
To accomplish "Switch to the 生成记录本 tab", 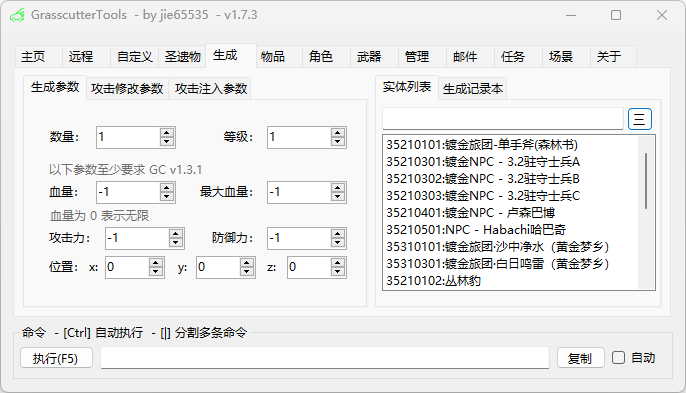I will tap(472, 89).
